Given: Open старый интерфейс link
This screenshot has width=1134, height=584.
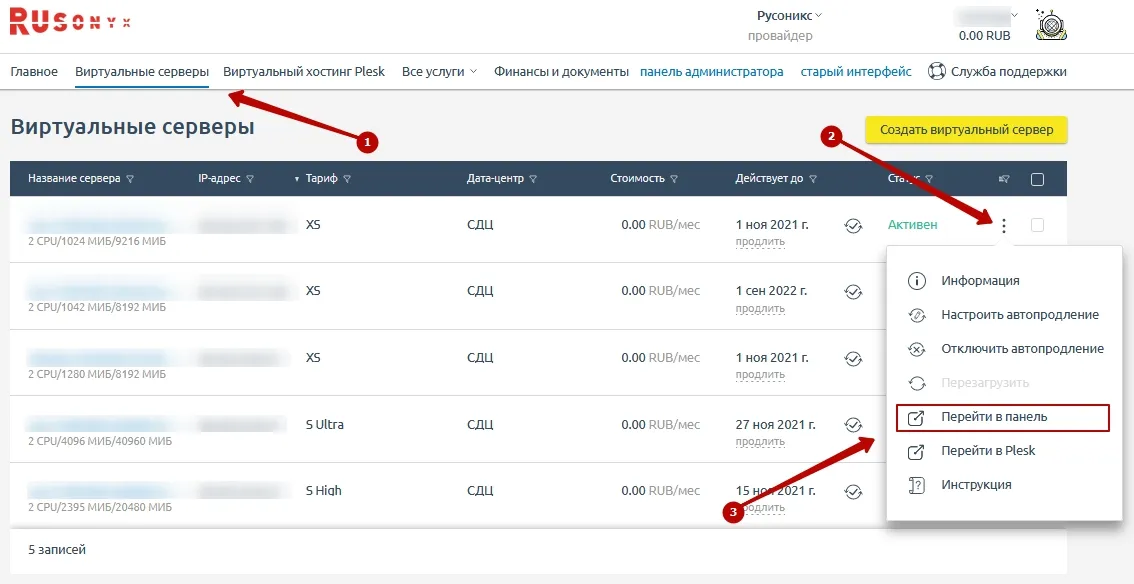Looking at the screenshot, I should point(856,72).
